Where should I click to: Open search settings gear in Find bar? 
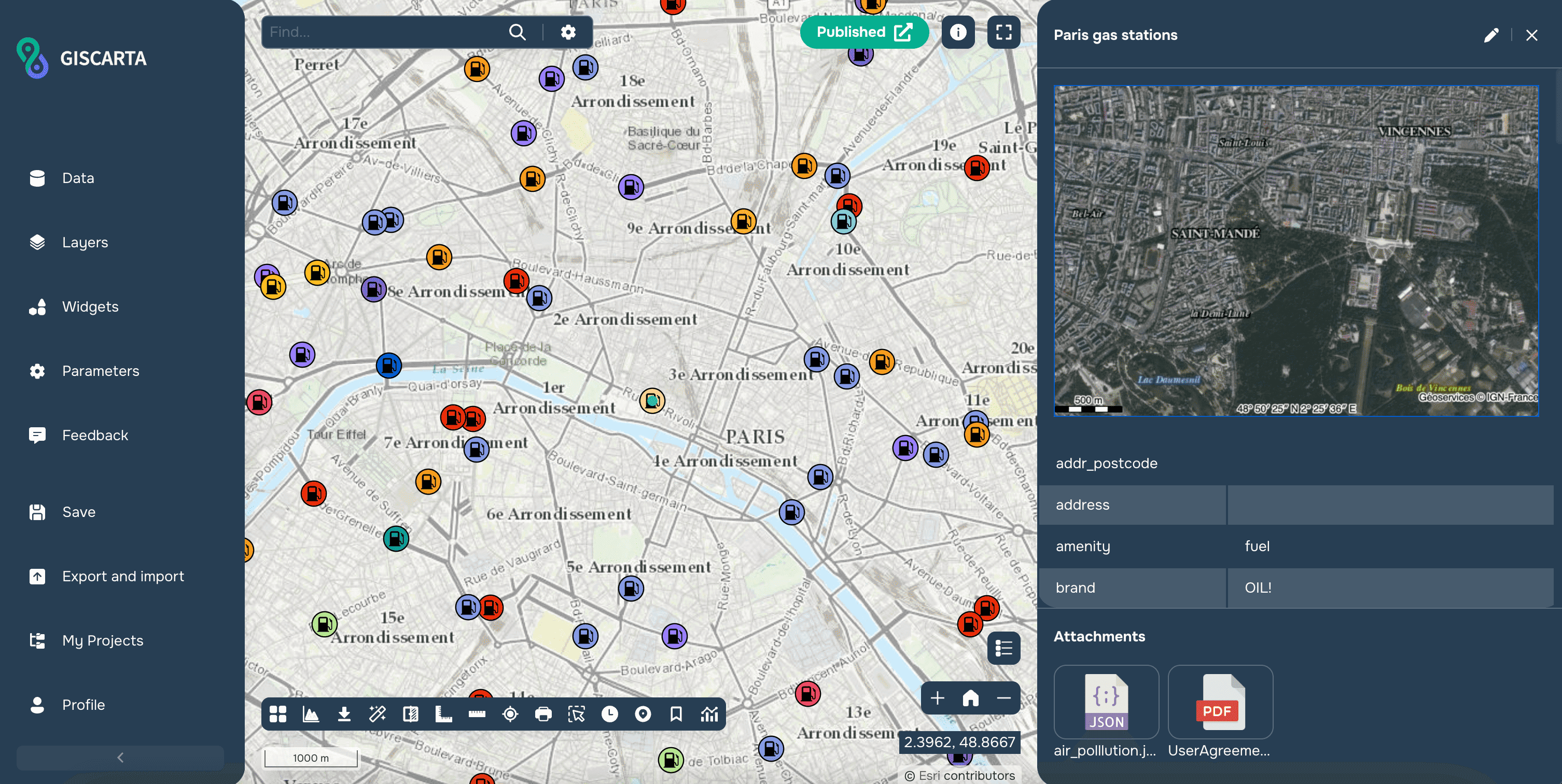(568, 32)
